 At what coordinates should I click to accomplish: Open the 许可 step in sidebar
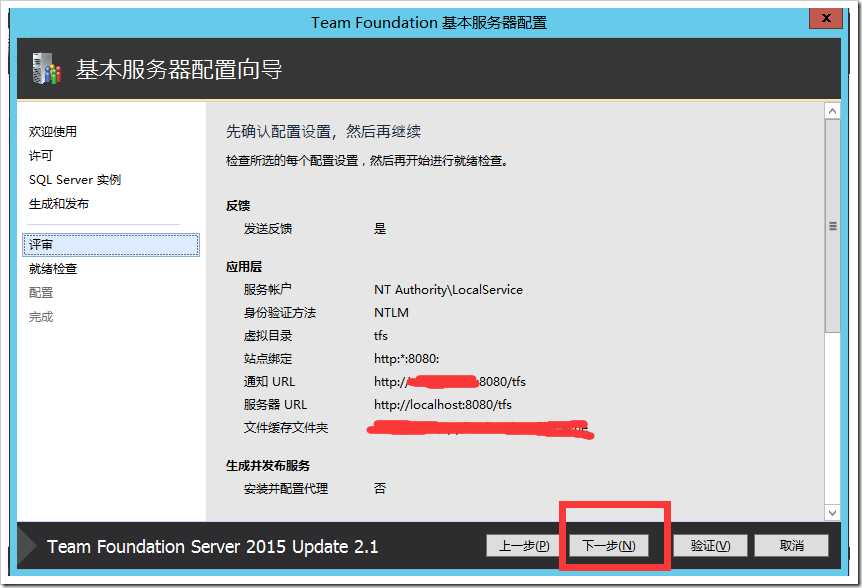click(41, 156)
